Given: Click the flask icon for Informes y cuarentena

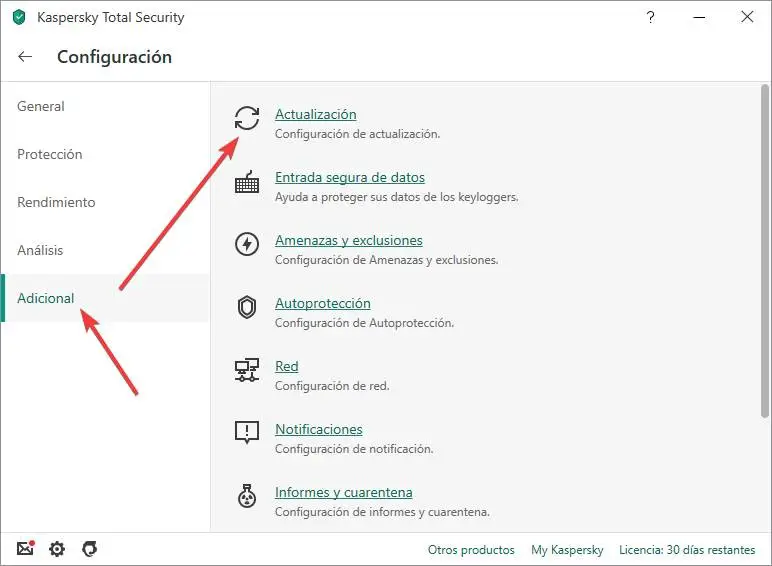Looking at the screenshot, I should pos(247,496).
